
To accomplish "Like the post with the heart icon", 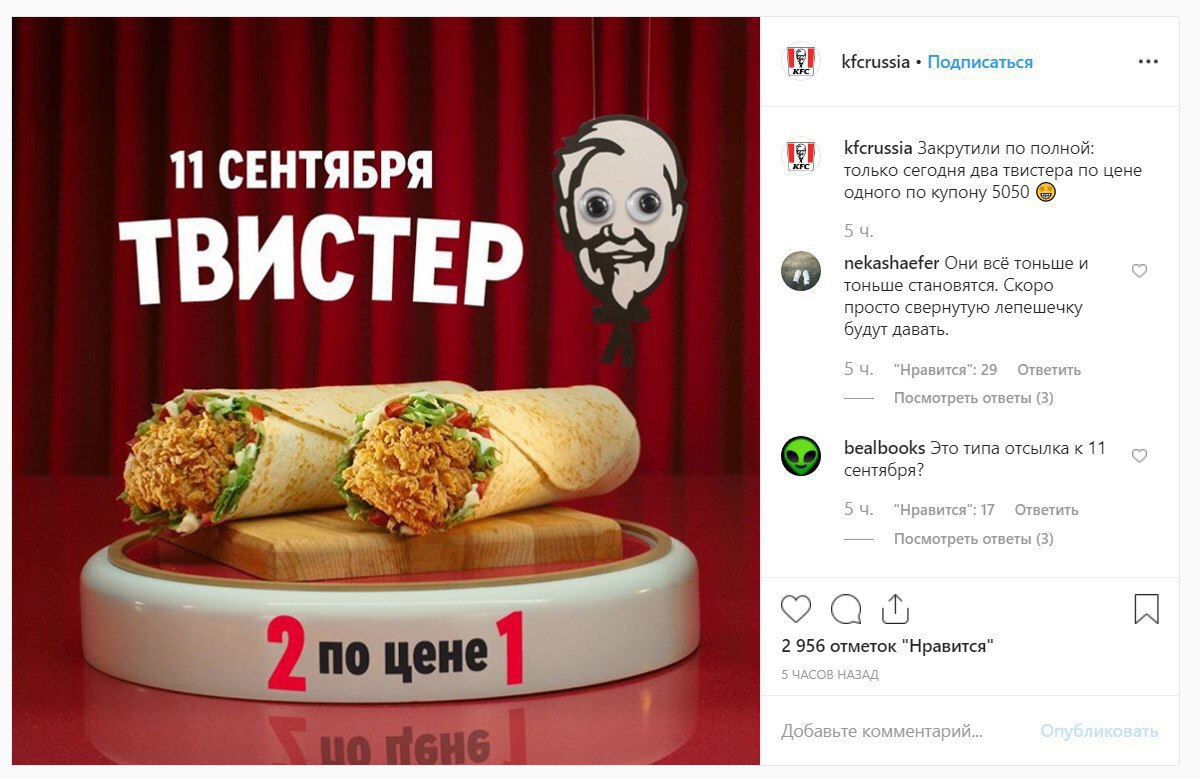I will tap(796, 609).
